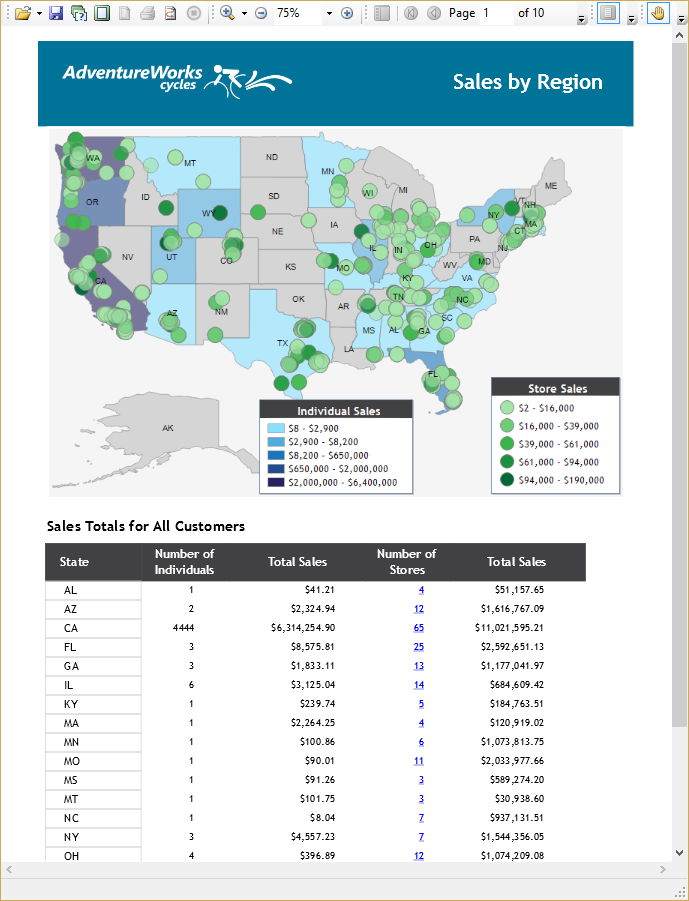Click the vertical scrollbar down arrow
This screenshot has height=901, width=689.
pos(679,853)
